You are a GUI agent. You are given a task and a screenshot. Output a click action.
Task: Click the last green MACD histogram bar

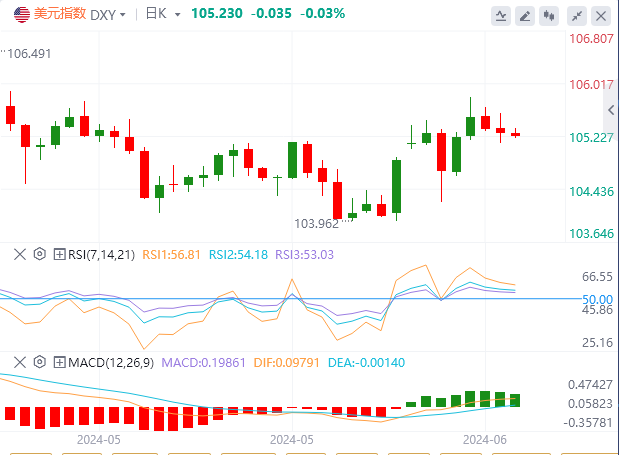(x=515, y=400)
